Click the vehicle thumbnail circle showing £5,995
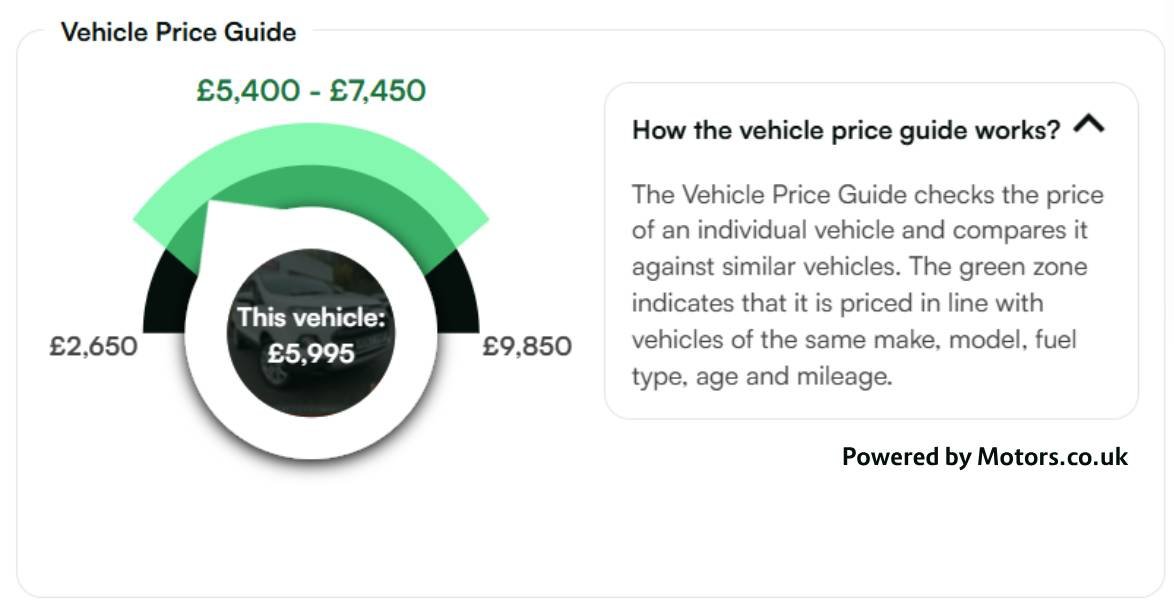1174x604 pixels. 311,333
